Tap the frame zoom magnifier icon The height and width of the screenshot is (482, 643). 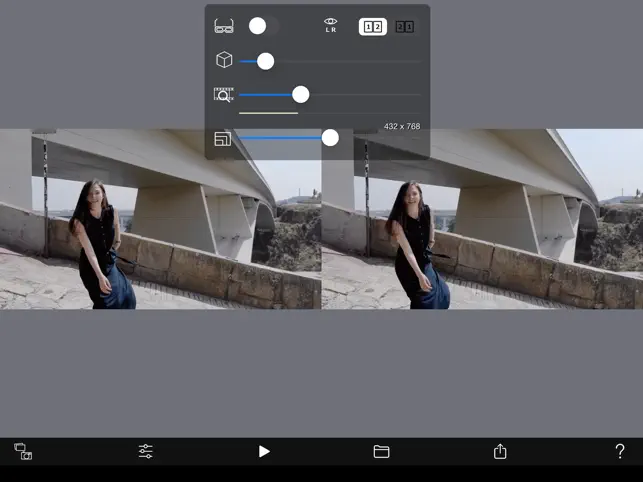coord(223,95)
